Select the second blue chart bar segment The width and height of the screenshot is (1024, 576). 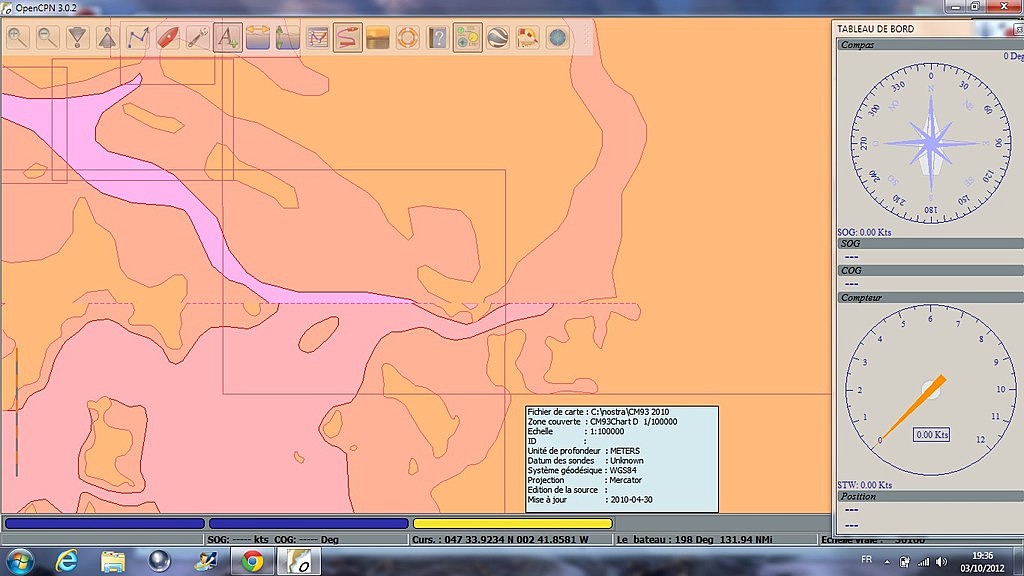point(309,523)
